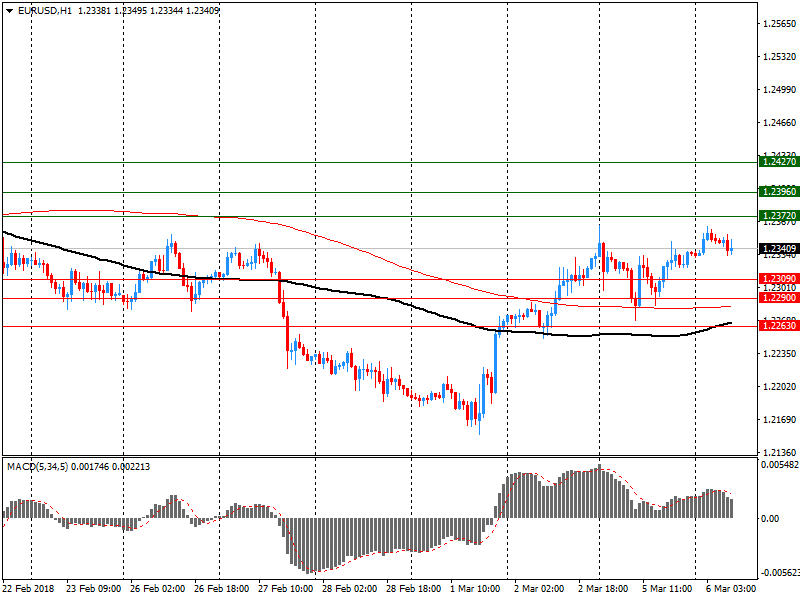Click the 2 Mar 18:00 time axis label
The image size is (800, 600).
[x=603, y=589]
